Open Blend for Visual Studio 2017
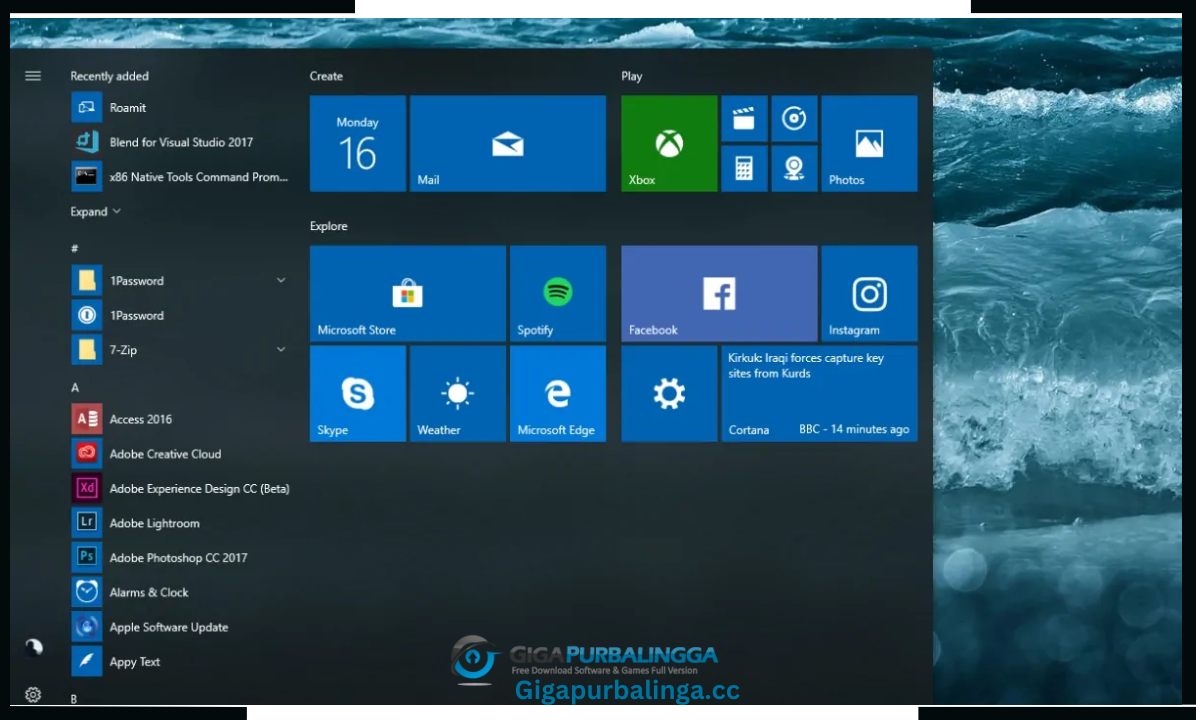 pyautogui.click(x=180, y=142)
